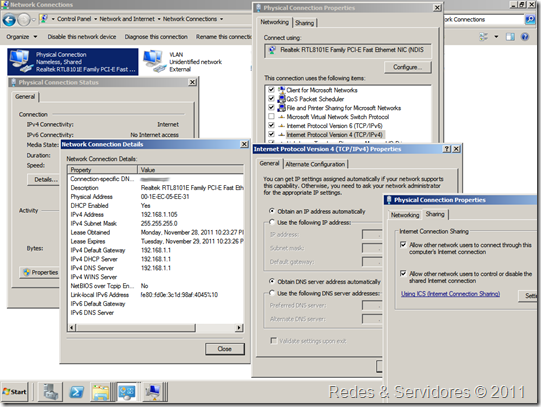Expand the Control Panel breadcrumb arrow
The height and width of the screenshot is (407, 541).
(x=95, y=19)
